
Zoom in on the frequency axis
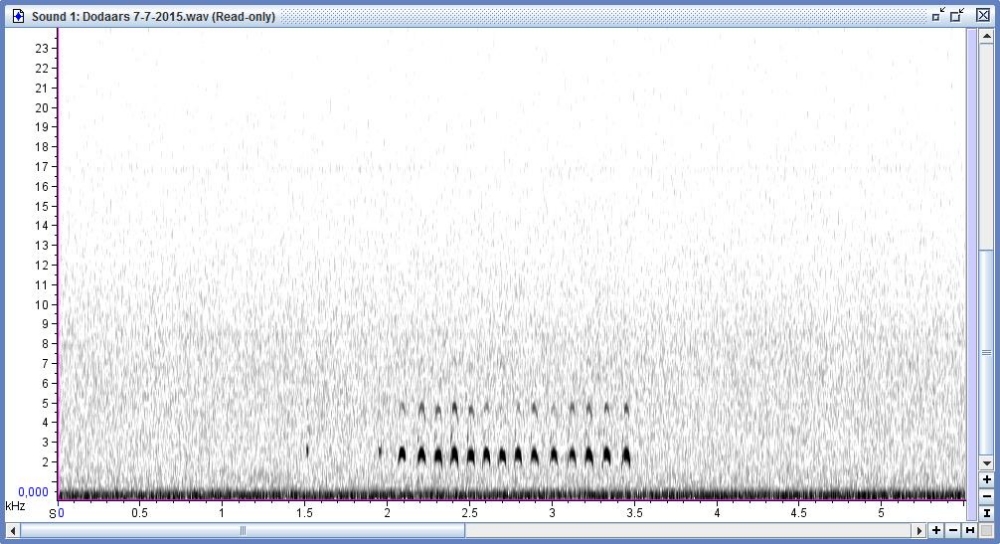(x=987, y=480)
